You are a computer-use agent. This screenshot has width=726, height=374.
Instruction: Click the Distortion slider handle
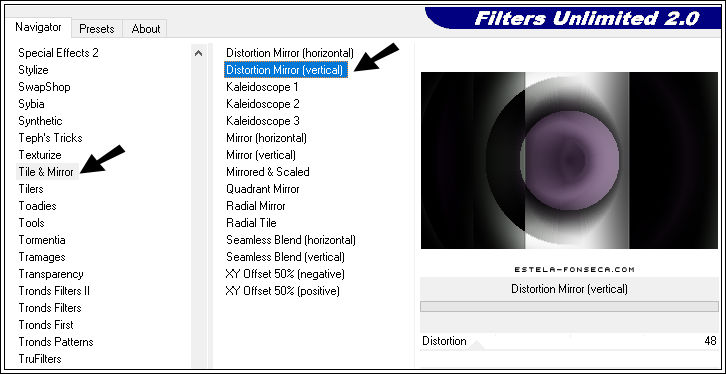[x=477, y=346]
